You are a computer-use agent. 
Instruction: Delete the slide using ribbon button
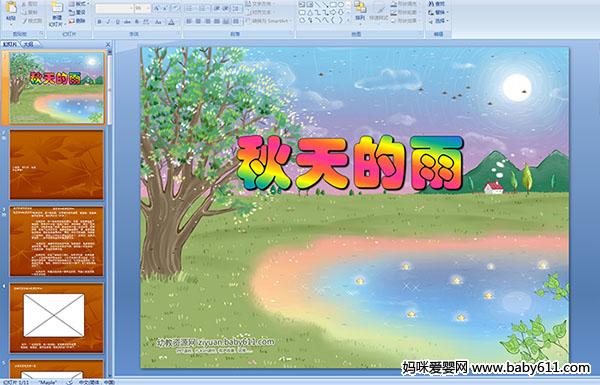coord(77,21)
